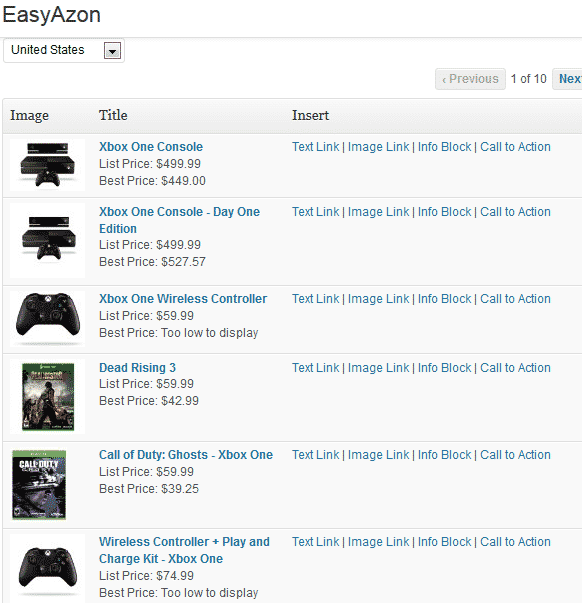Image resolution: width=582 pixels, height=603 pixels.
Task: Insert Text Link for Day One Edition
Action: pos(315,212)
